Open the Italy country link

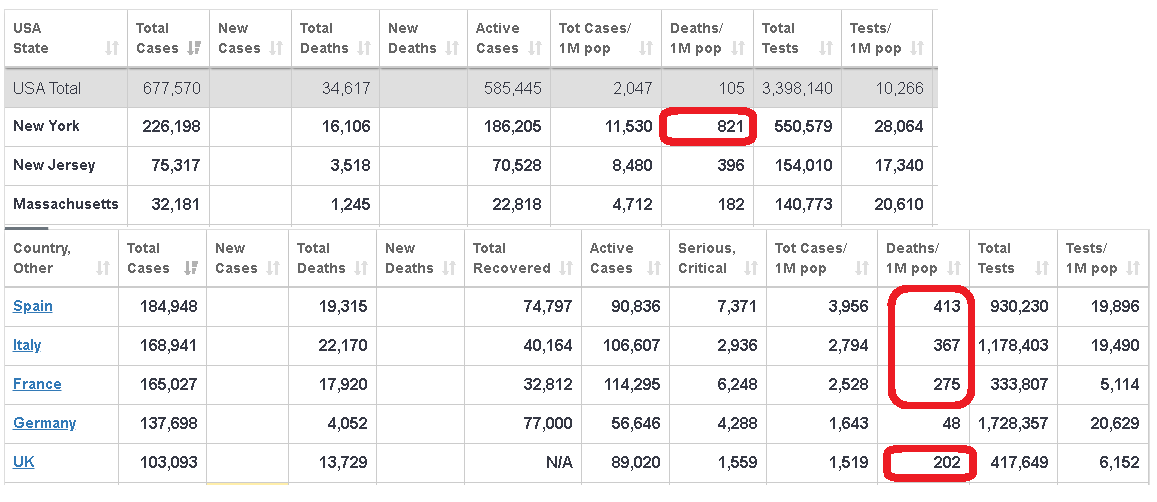click(x=27, y=345)
